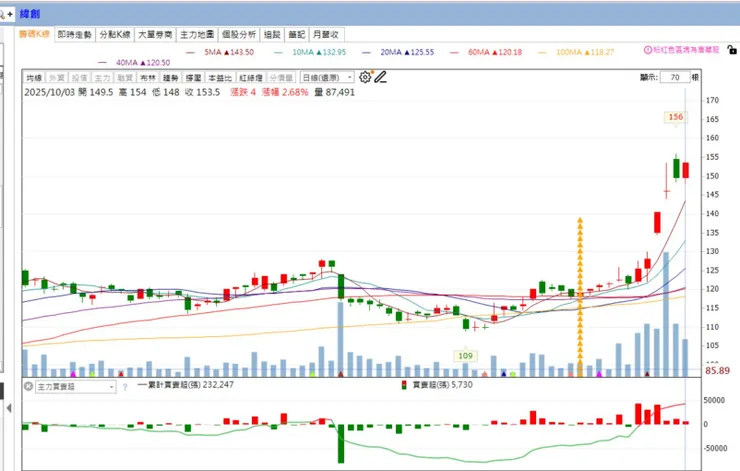740x471 pixels.
Task: Edit the 顯示 bar count field showing 70
Action: tap(675, 77)
